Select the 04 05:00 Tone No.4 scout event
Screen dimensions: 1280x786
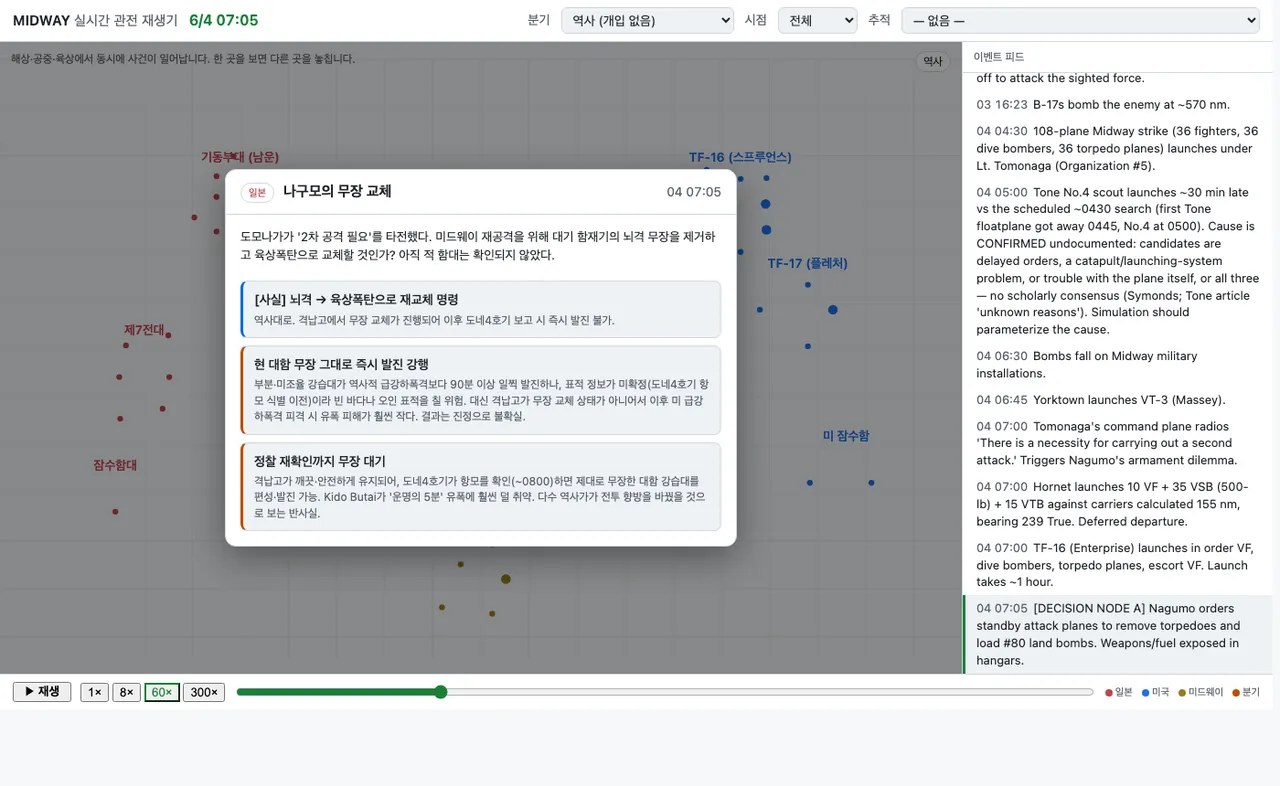pos(1118,261)
